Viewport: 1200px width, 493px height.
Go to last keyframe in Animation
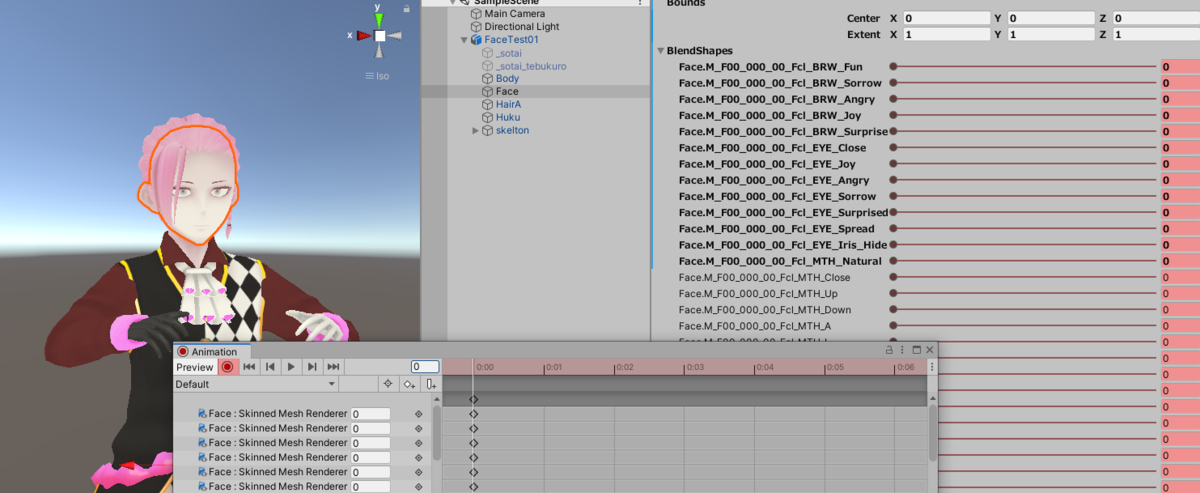click(x=333, y=367)
